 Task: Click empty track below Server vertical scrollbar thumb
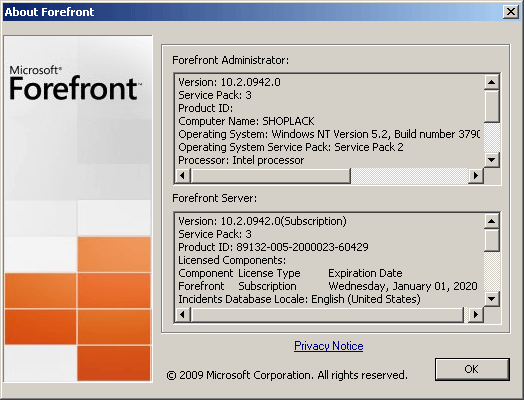(492, 271)
